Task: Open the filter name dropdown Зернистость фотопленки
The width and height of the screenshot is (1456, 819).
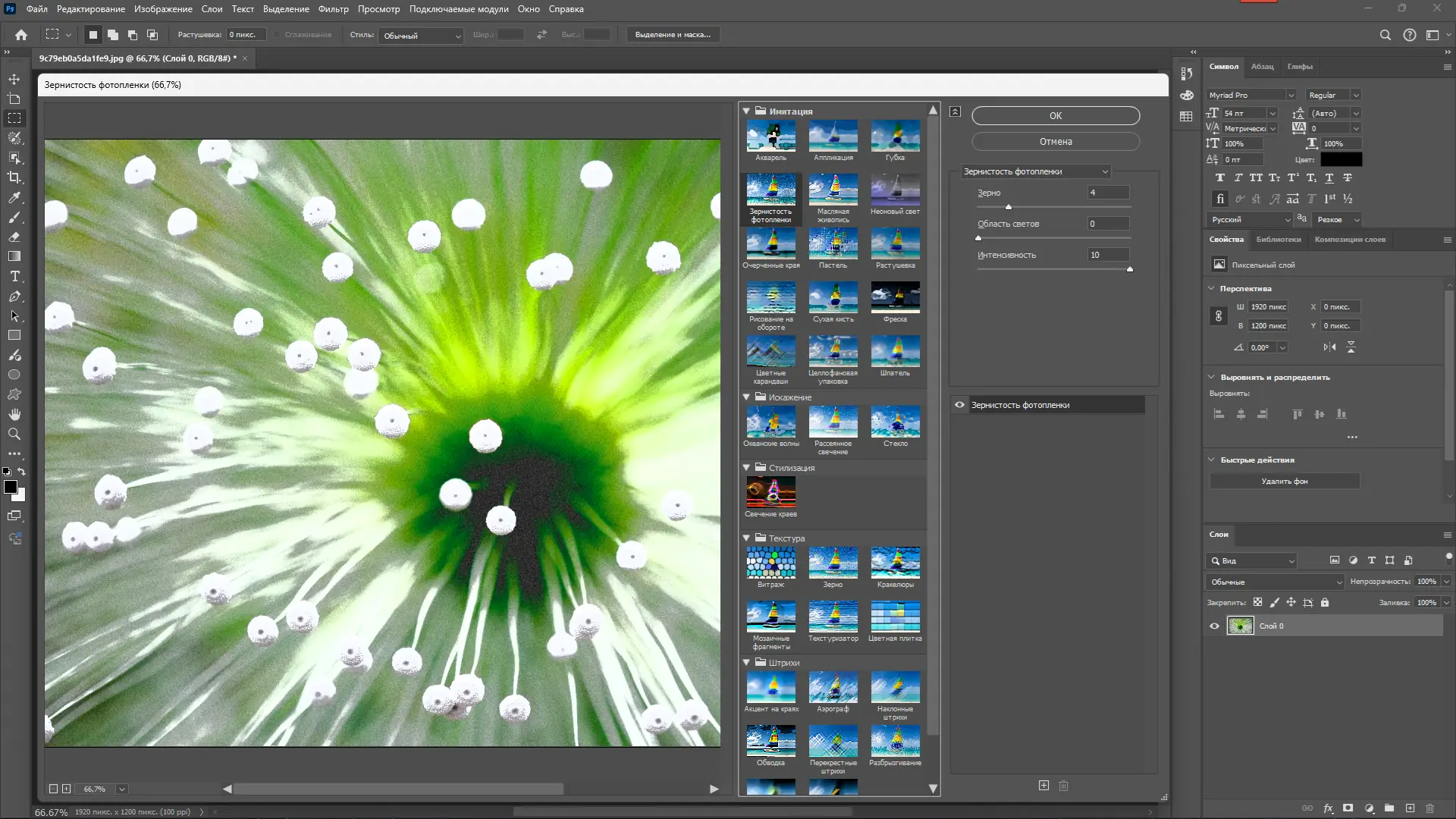Action: (x=1035, y=171)
